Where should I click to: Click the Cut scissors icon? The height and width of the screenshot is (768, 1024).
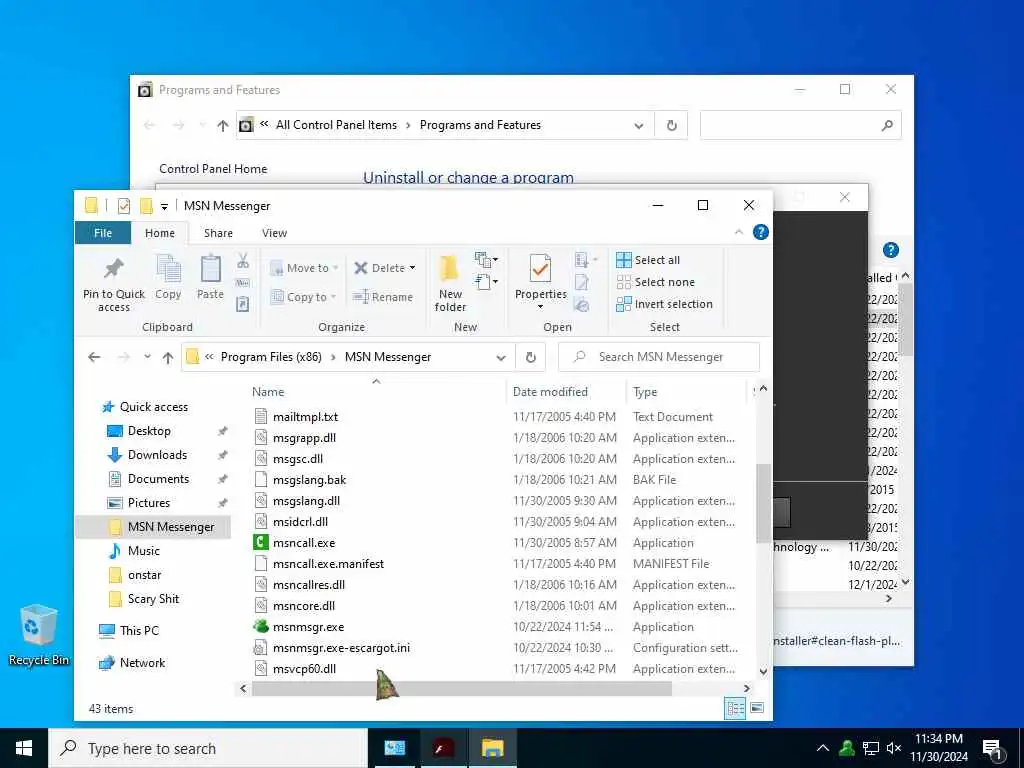point(243,261)
